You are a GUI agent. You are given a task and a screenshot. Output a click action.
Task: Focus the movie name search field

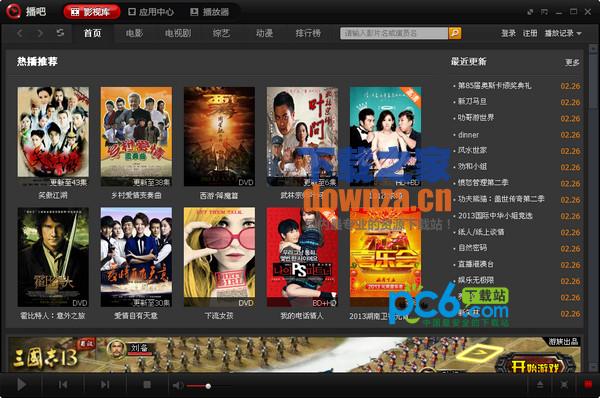click(x=394, y=33)
